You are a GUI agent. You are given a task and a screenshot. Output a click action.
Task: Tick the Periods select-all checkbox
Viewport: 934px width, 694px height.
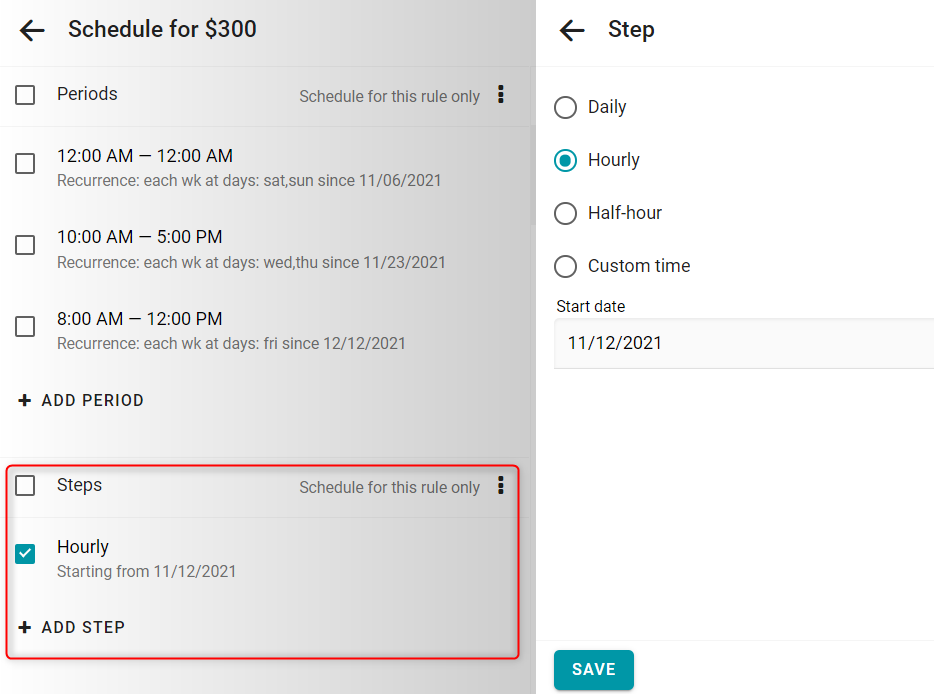point(25,95)
